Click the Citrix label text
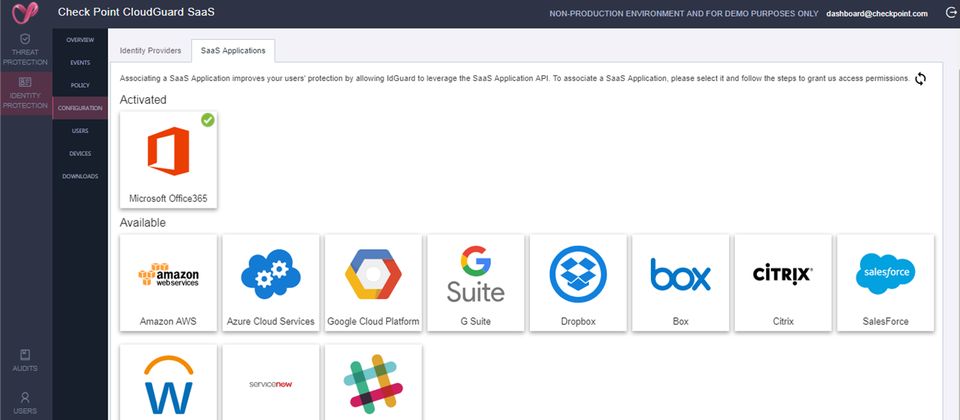Image resolution: width=960 pixels, height=420 pixels. coord(783,321)
